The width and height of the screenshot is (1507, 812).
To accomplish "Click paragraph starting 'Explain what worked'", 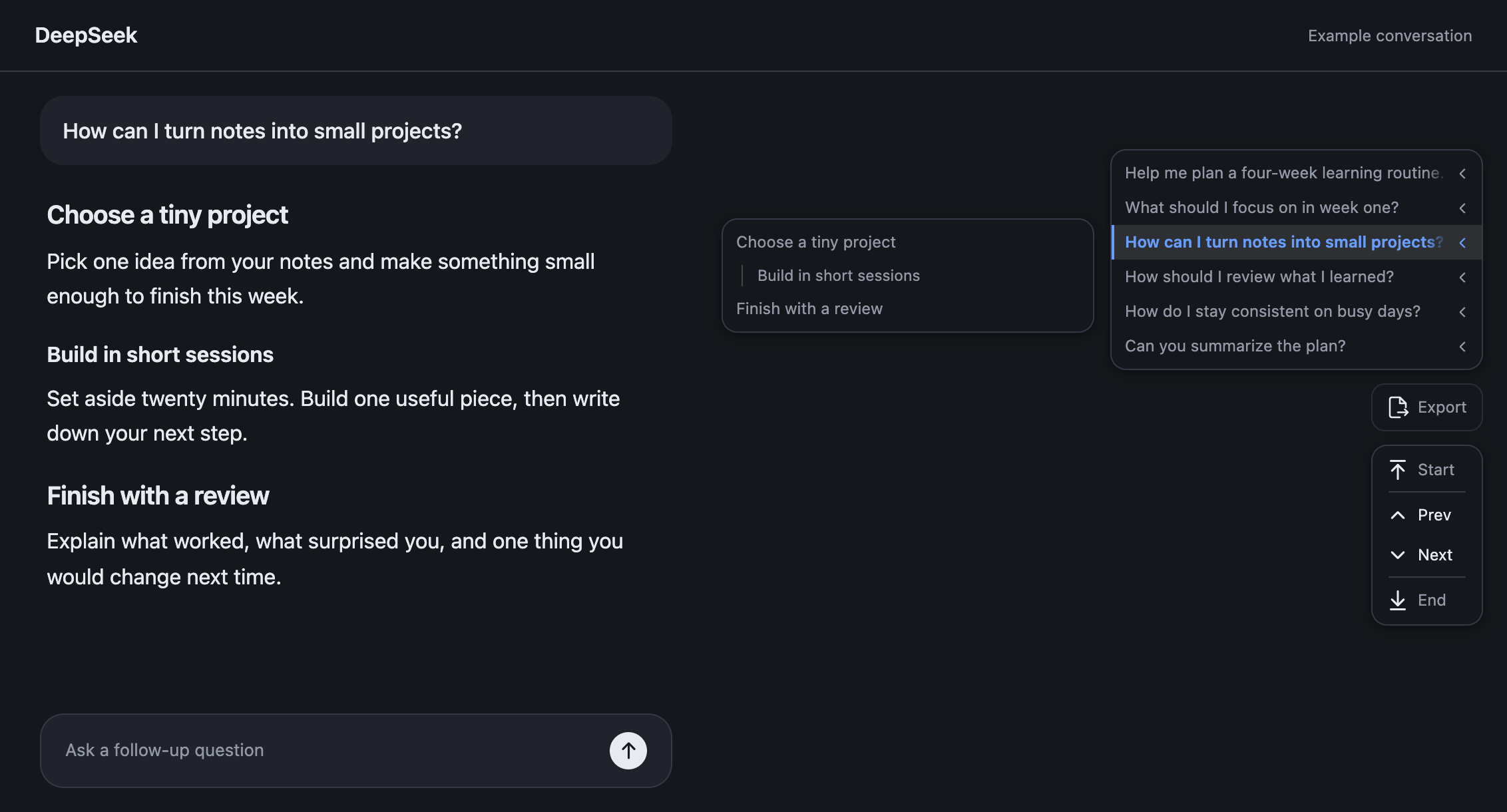I will pos(335,559).
